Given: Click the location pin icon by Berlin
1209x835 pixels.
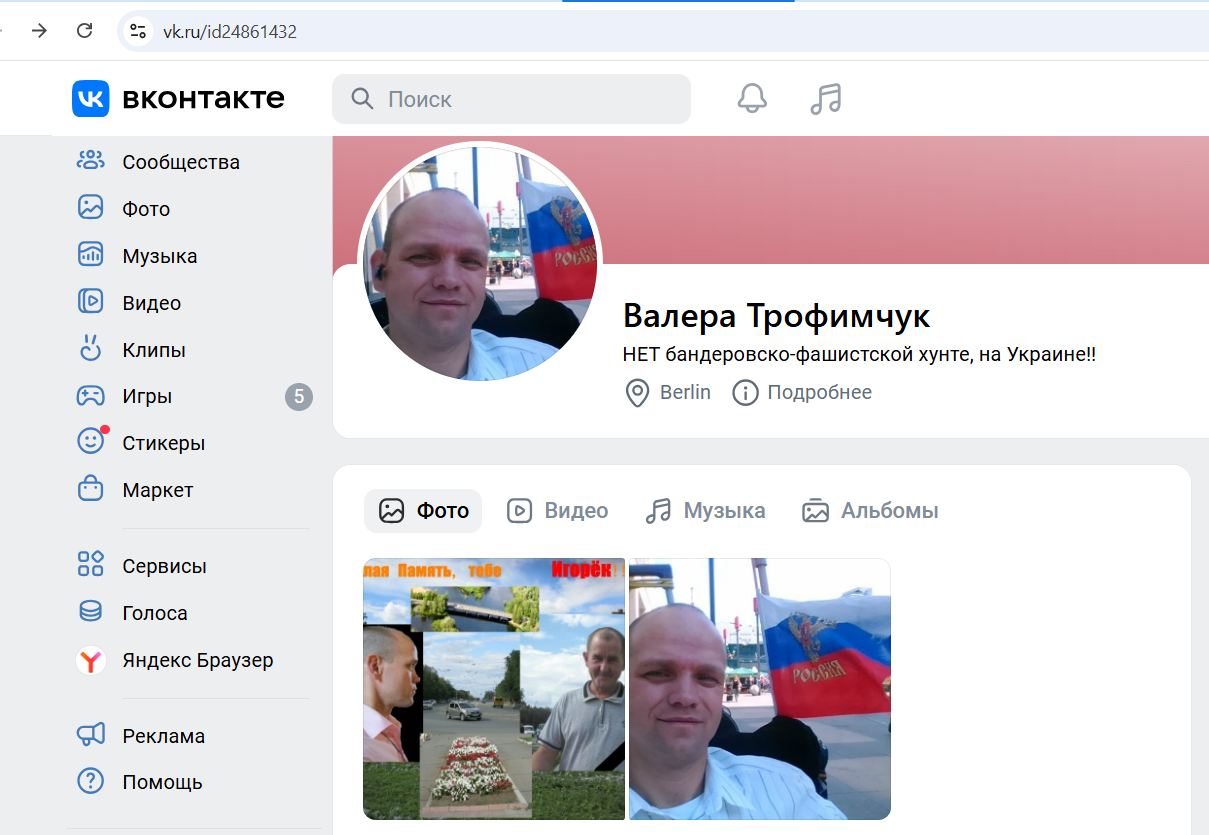Looking at the screenshot, I should tap(637, 393).
